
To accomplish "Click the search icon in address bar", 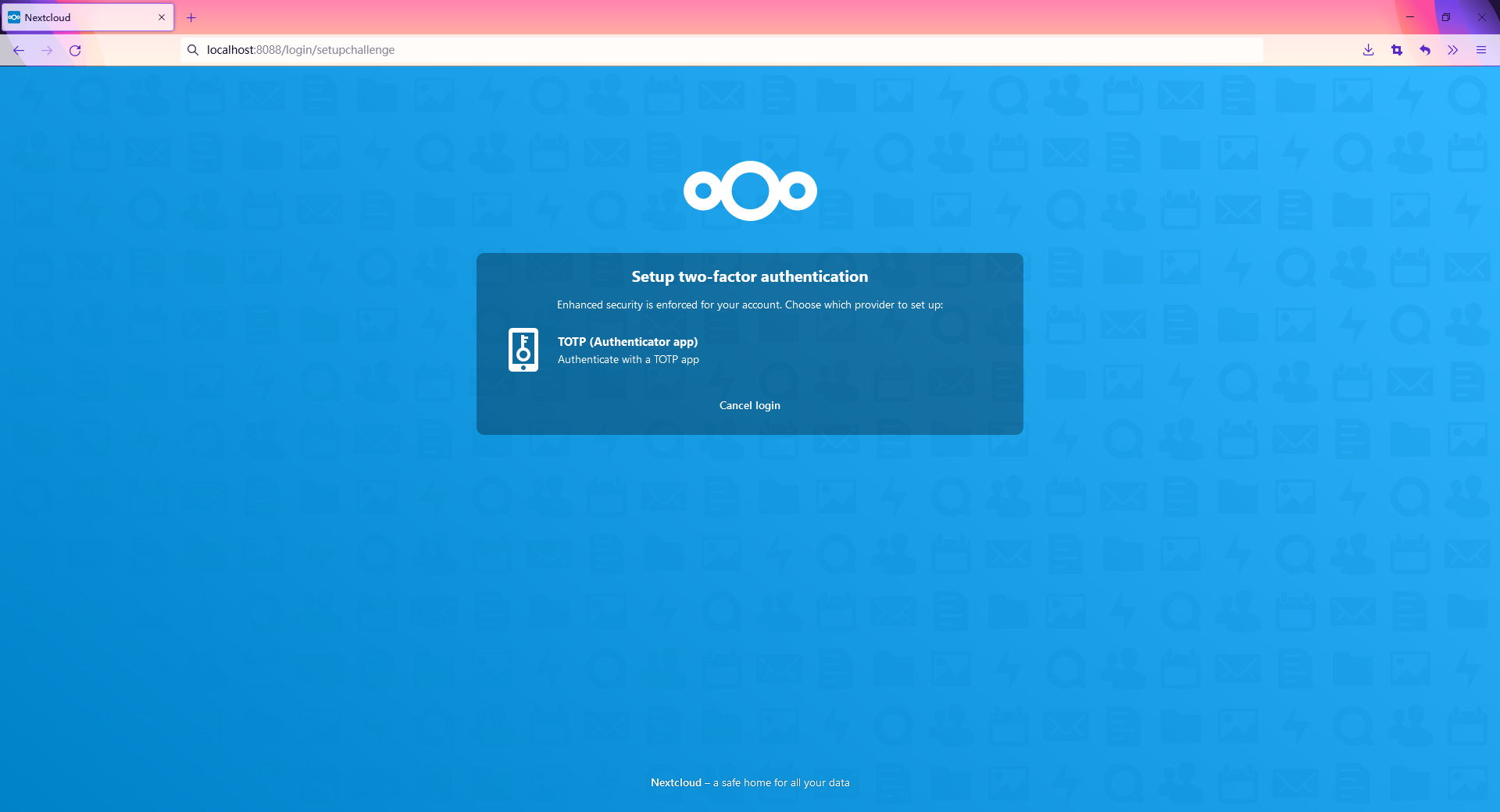I will coord(193,50).
